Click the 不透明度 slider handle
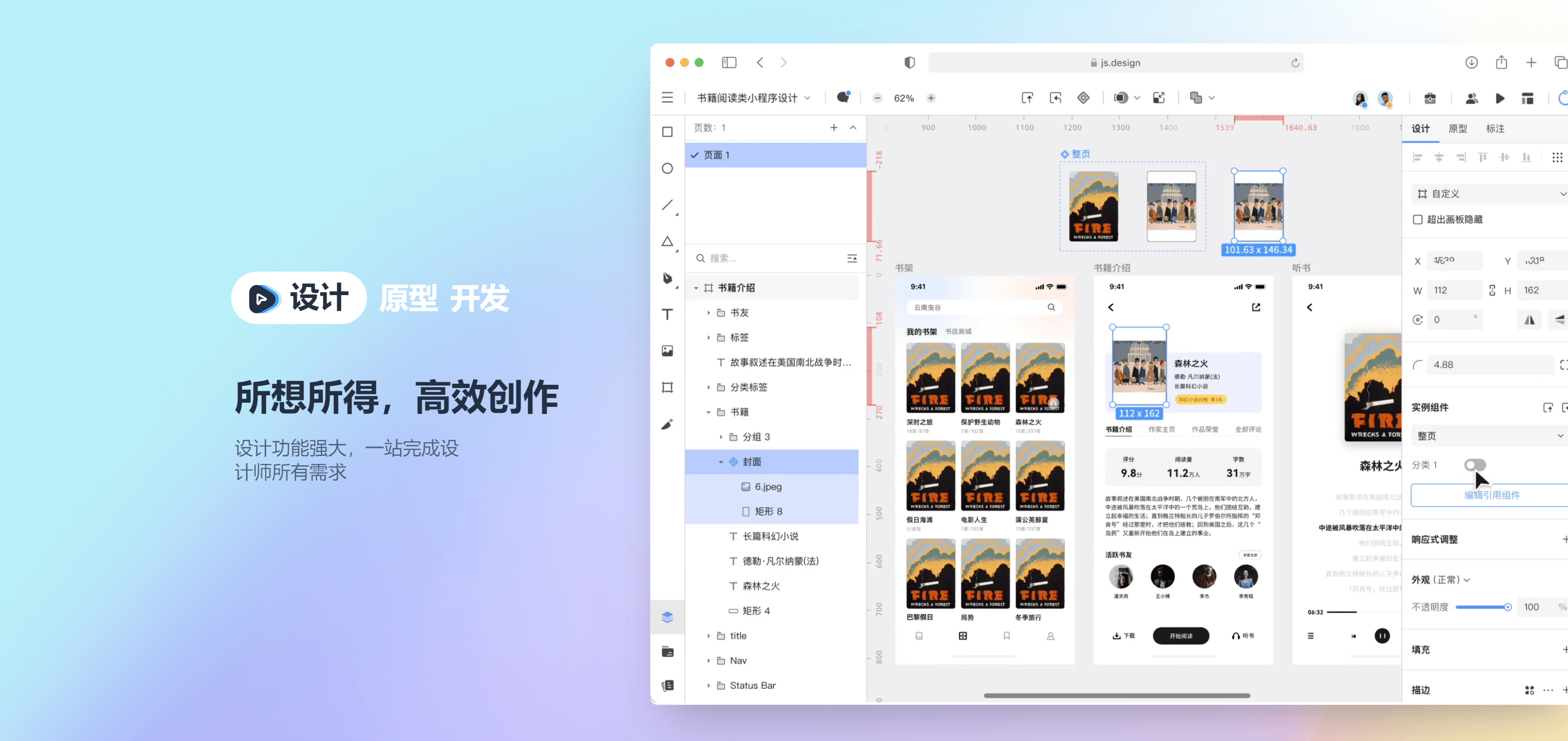The width and height of the screenshot is (1568, 741). coord(1508,606)
